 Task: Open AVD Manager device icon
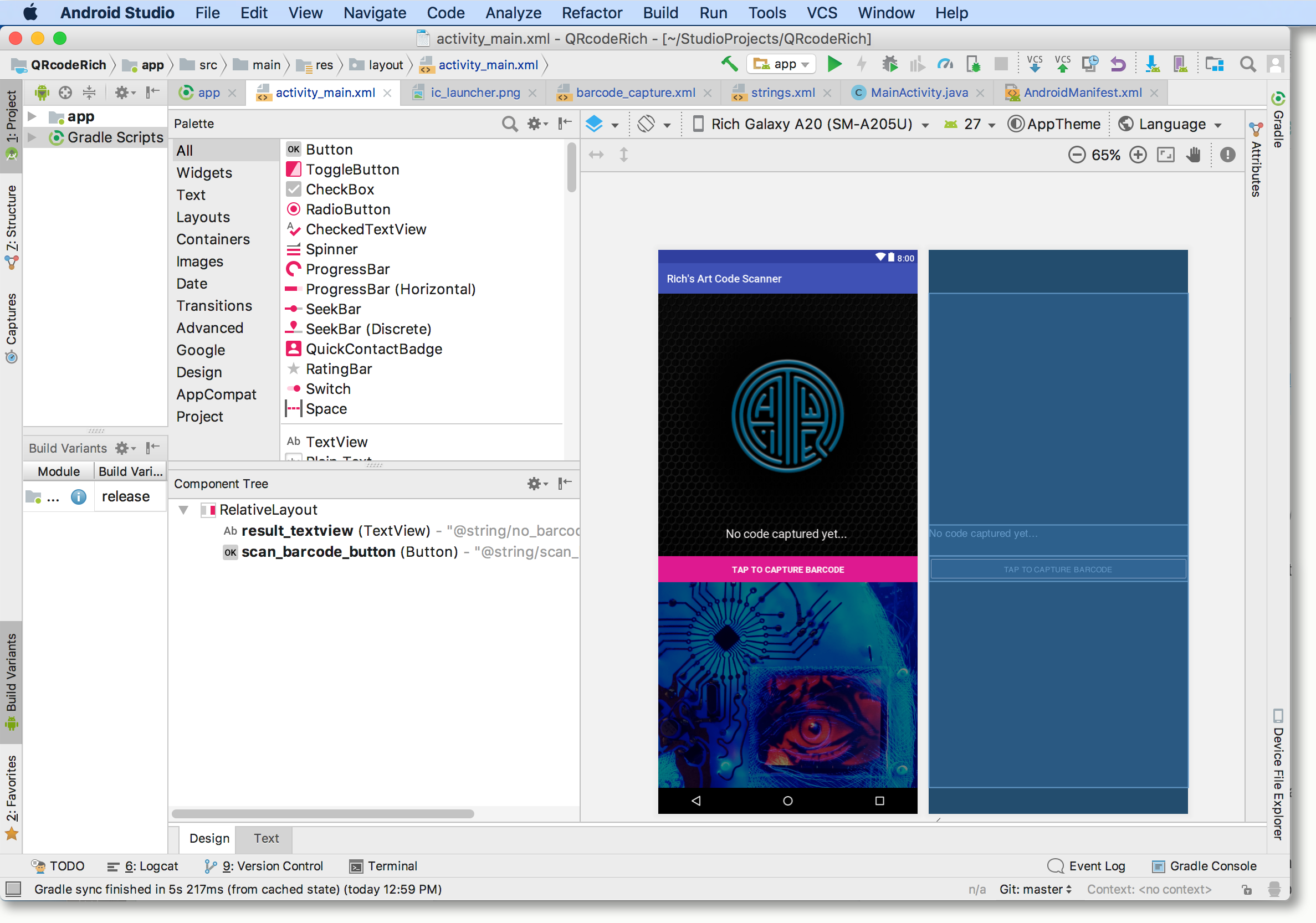[x=1180, y=64]
